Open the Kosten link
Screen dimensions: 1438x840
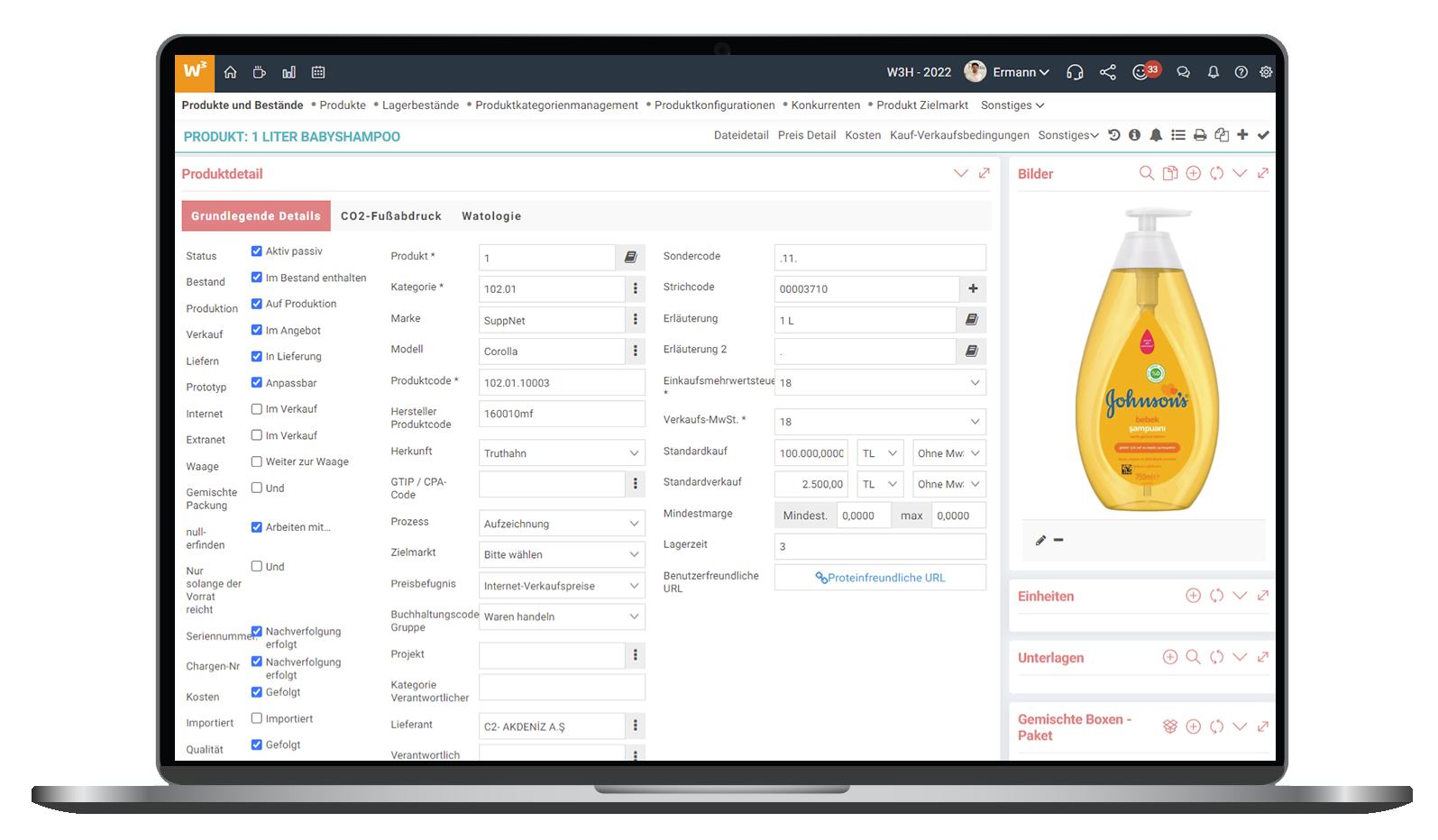click(x=863, y=135)
